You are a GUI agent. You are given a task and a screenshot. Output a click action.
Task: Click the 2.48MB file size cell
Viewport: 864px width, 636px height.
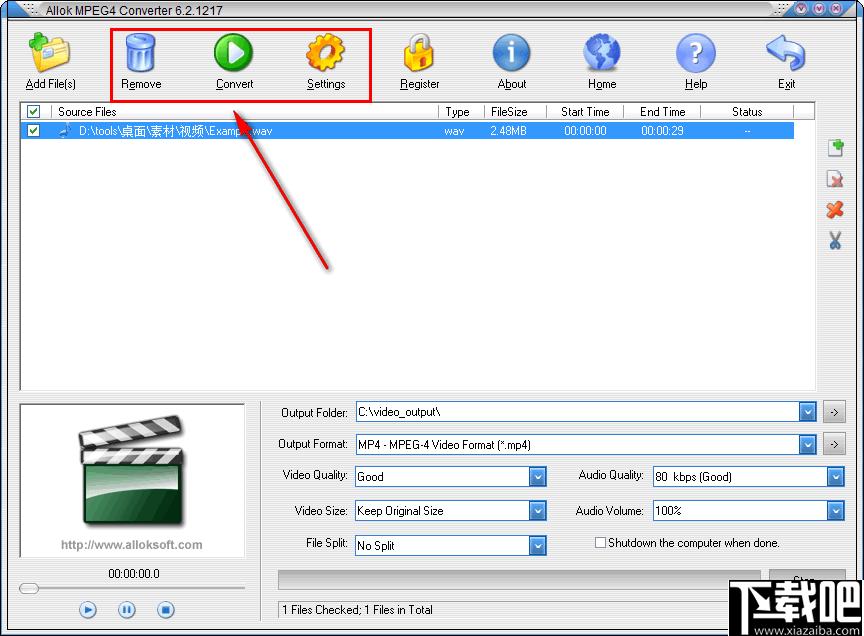click(508, 131)
